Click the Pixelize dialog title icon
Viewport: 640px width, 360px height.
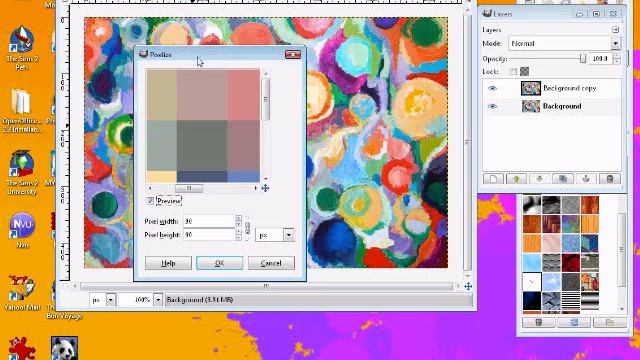click(143, 54)
